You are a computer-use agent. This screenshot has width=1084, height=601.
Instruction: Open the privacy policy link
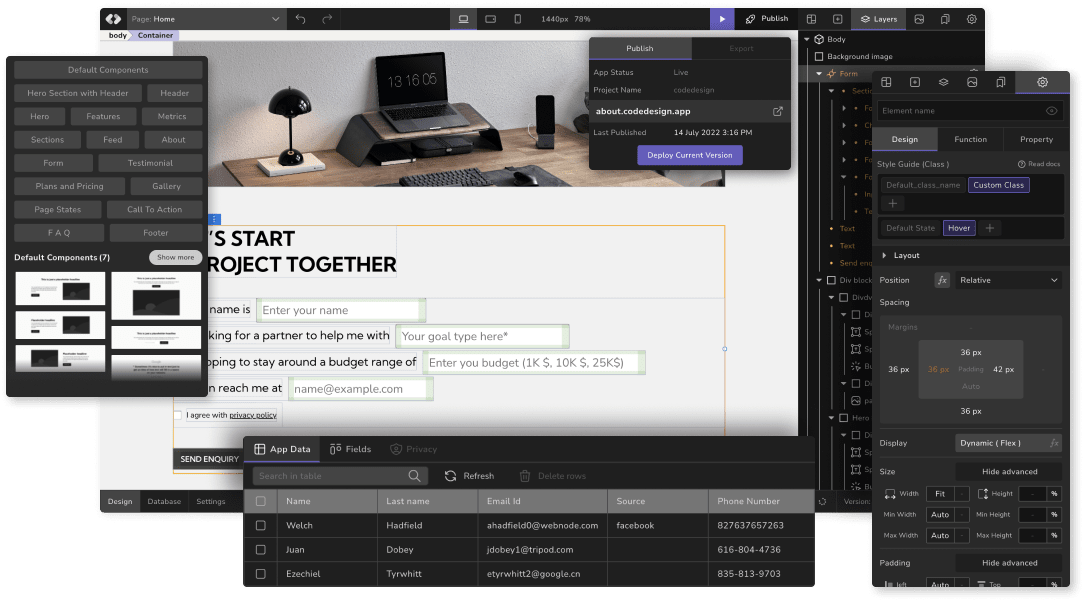tap(253, 415)
